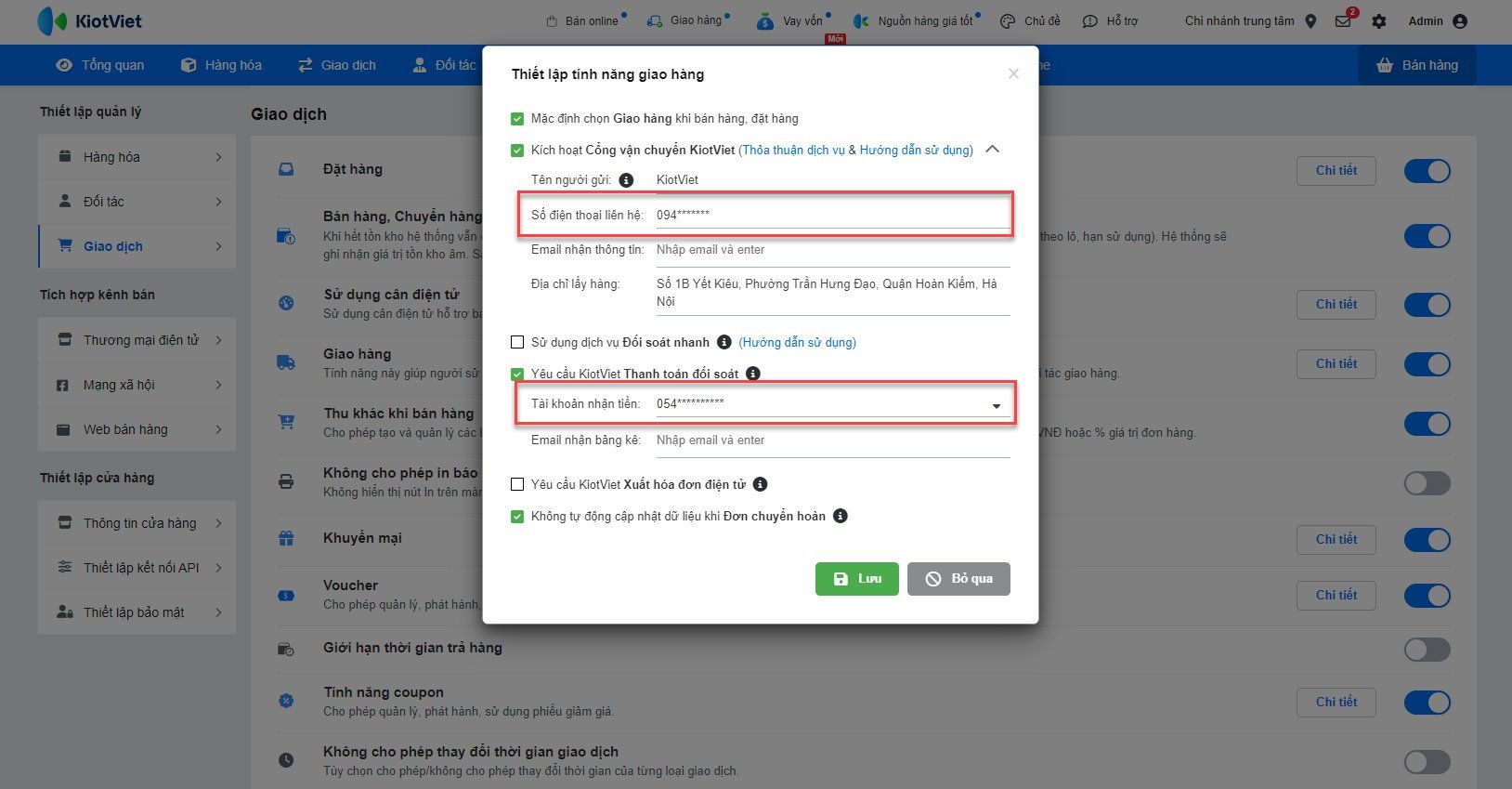1512x789 pixels.
Task: Open Thỏa thuận dịch vụ link
Action: point(793,150)
